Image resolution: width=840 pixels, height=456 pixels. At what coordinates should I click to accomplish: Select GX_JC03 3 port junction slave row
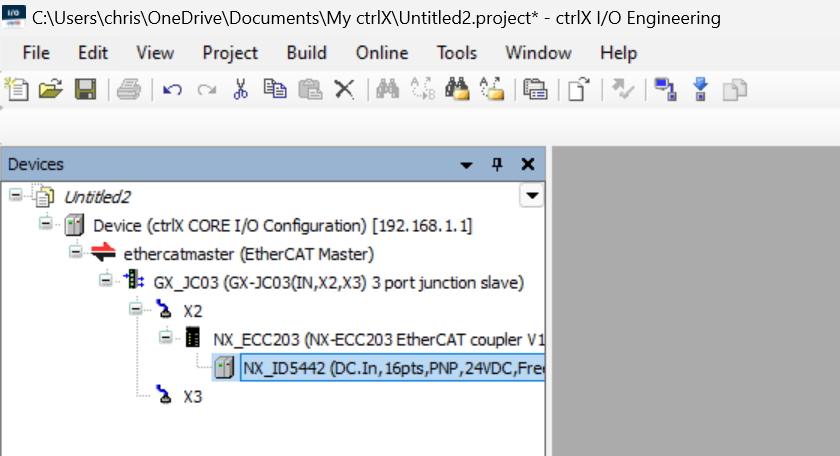pos(339,282)
